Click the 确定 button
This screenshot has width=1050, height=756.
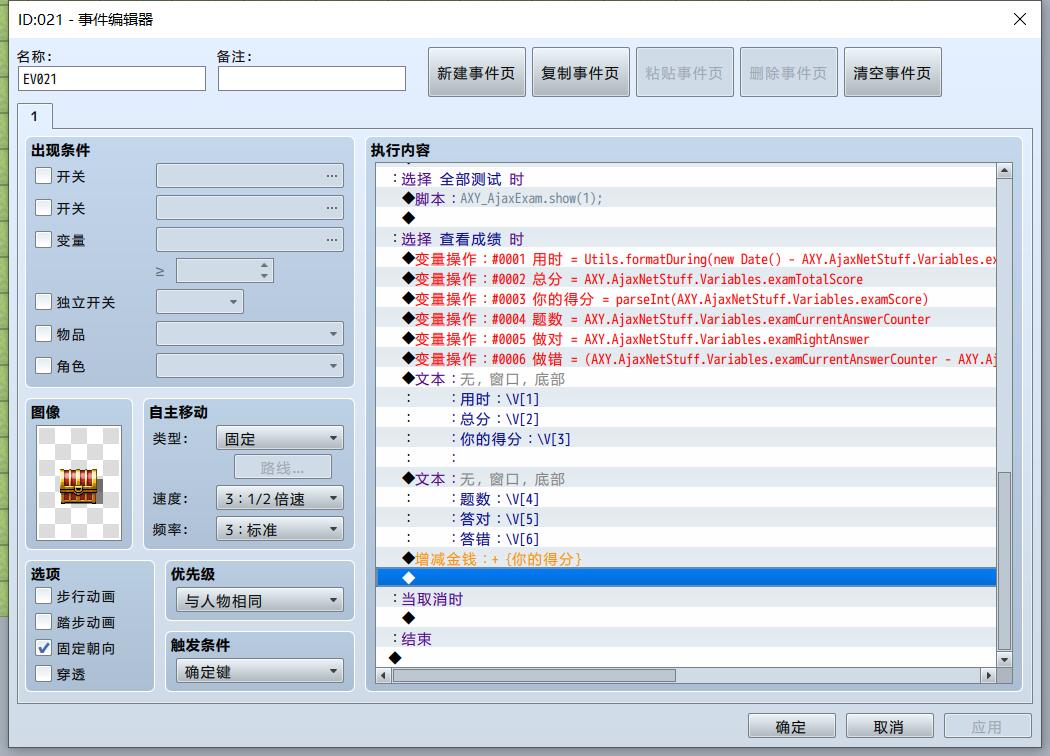point(792,727)
